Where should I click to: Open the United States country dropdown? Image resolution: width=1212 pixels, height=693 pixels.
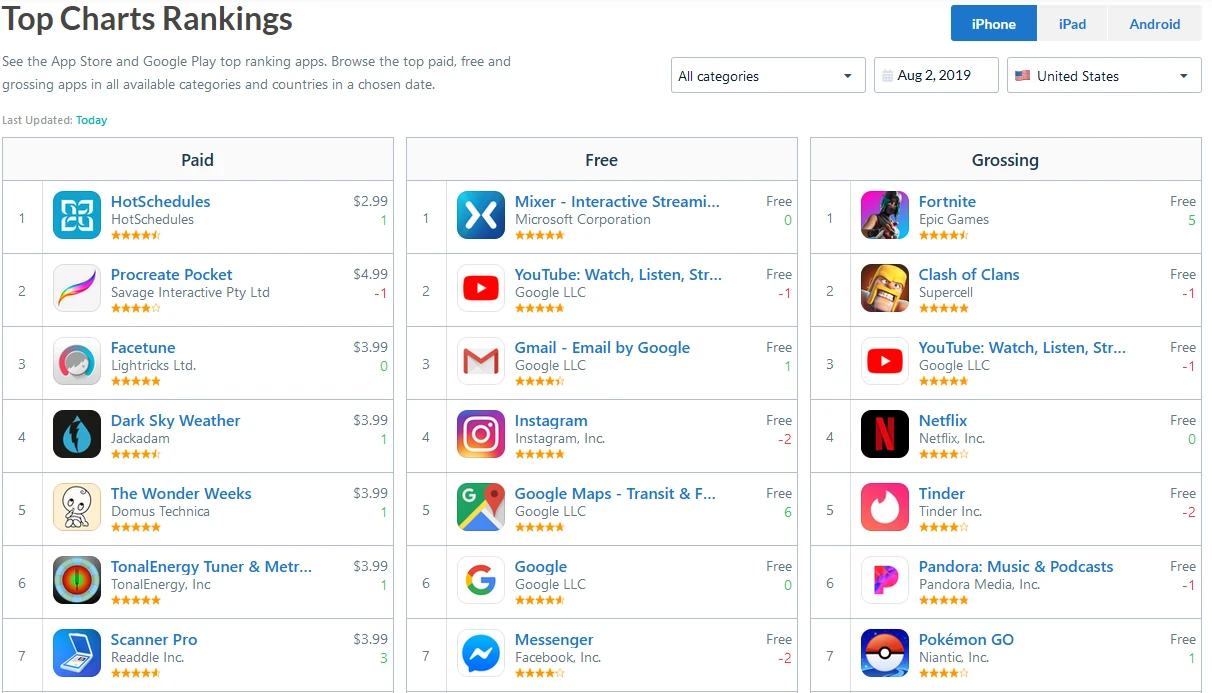coord(1104,76)
